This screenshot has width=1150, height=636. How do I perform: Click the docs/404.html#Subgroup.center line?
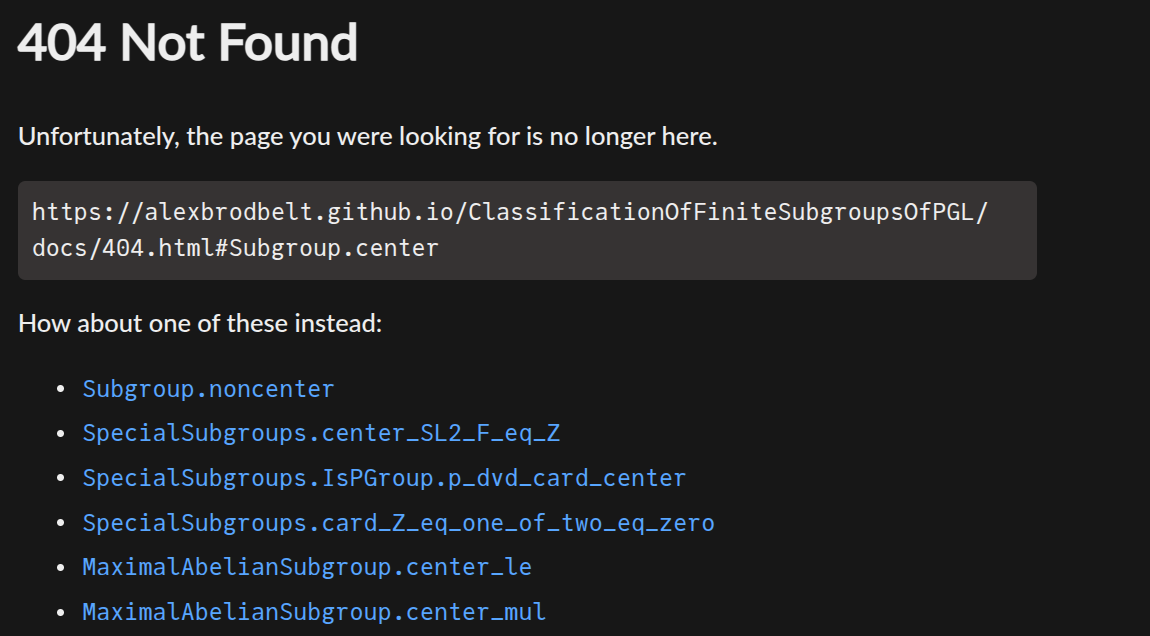pyautogui.click(x=235, y=248)
